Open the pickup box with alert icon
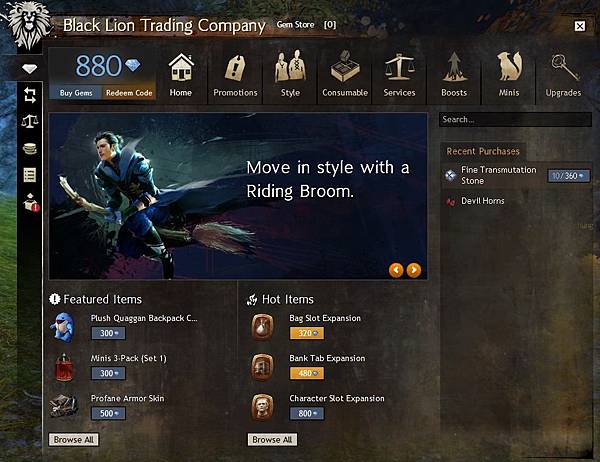The image size is (600, 462). (x=31, y=202)
